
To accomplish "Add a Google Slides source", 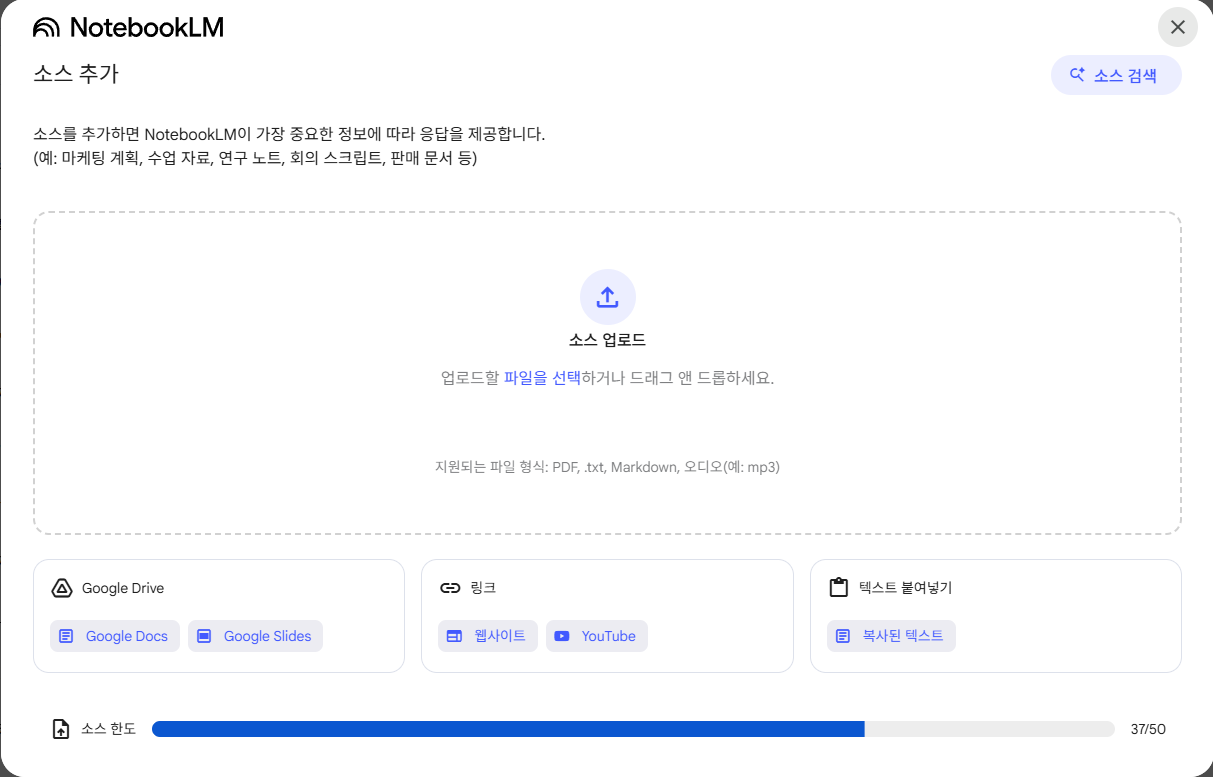I will pos(255,636).
